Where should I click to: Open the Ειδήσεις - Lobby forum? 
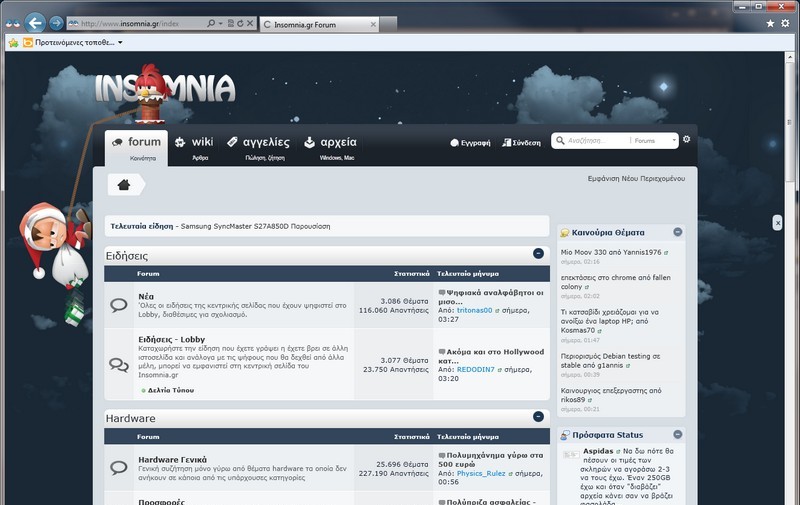[x=171, y=339]
